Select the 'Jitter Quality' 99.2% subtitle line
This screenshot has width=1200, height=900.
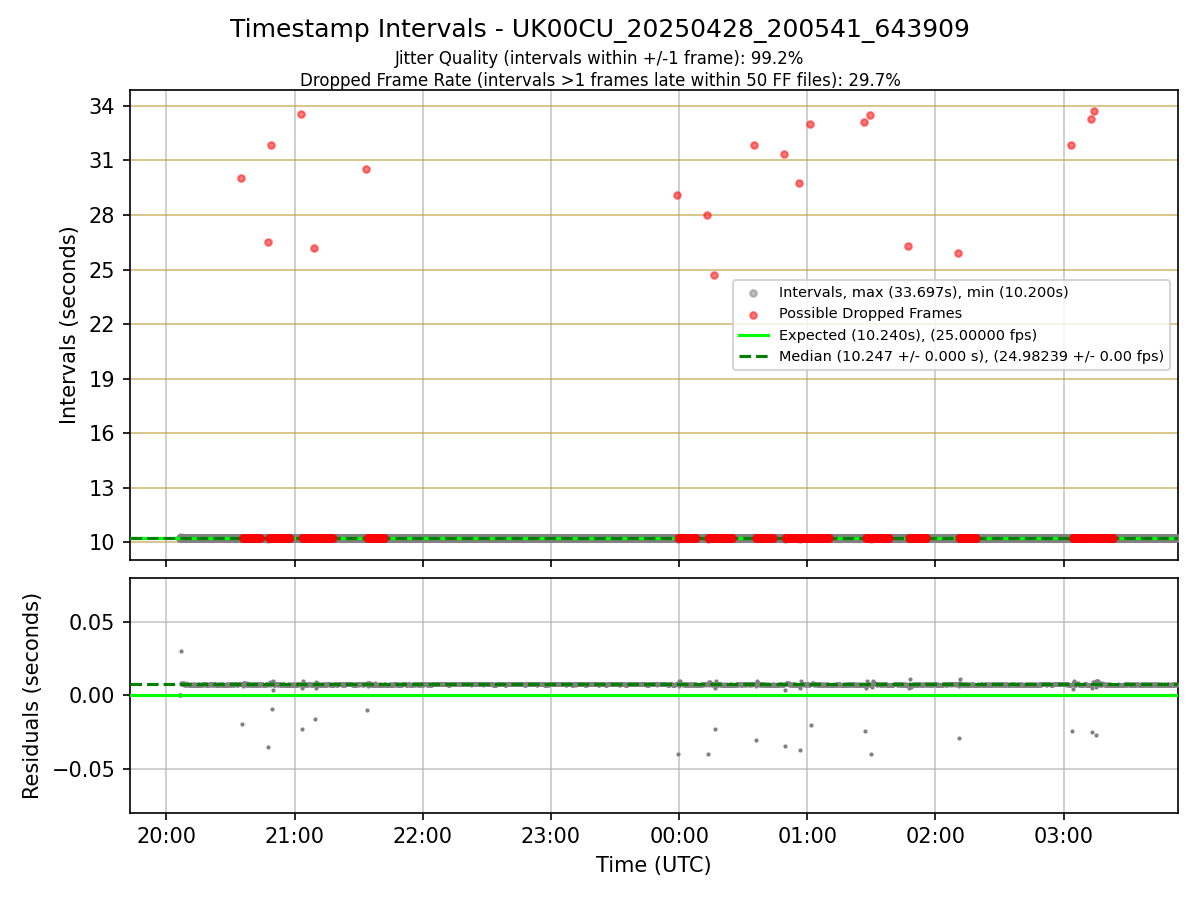click(x=599, y=58)
